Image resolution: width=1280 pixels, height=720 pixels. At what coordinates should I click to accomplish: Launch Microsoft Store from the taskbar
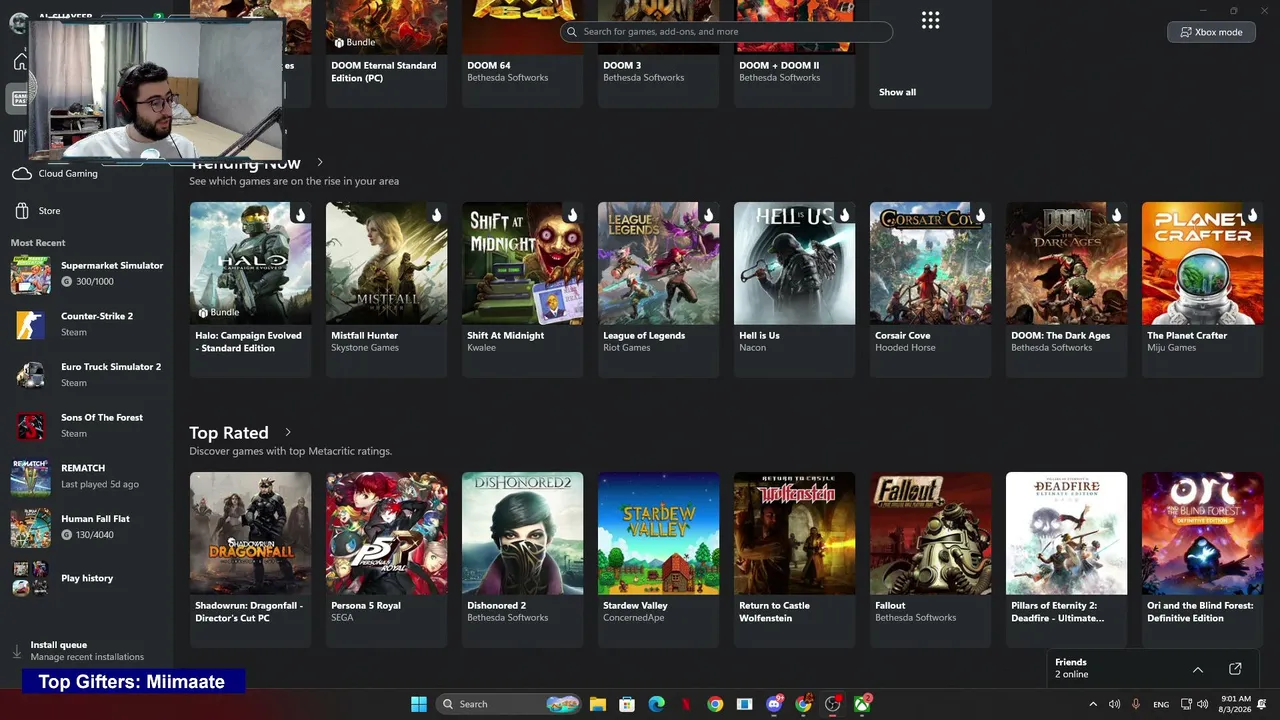pos(627,704)
